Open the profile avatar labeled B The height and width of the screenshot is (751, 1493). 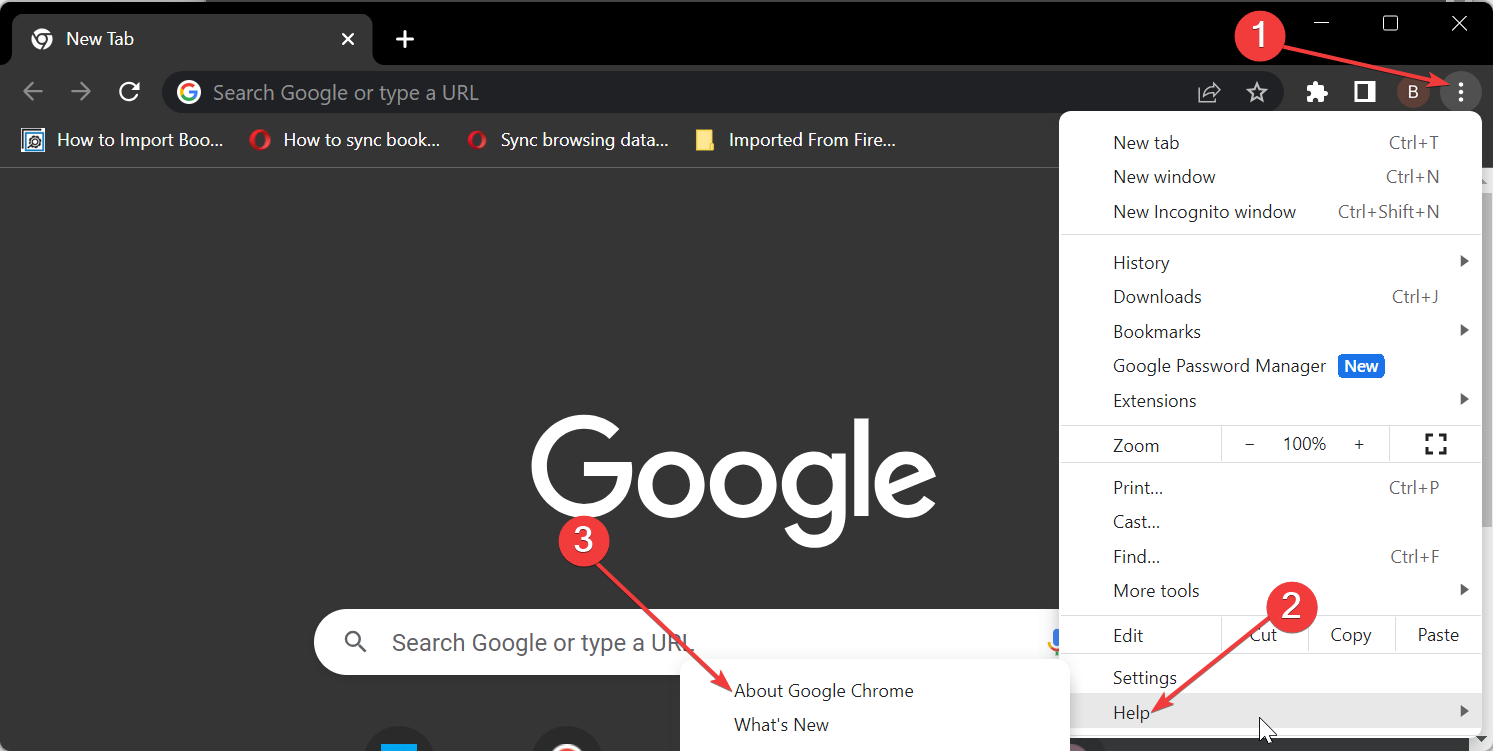1412,93
